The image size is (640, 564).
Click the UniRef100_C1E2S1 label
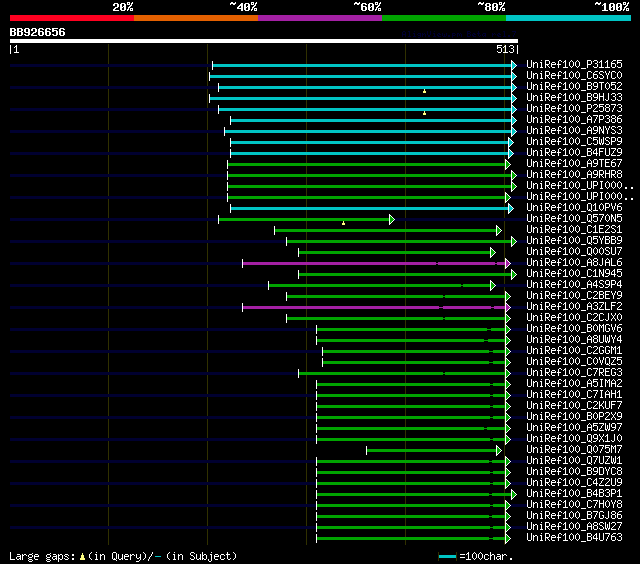(574, 229)
